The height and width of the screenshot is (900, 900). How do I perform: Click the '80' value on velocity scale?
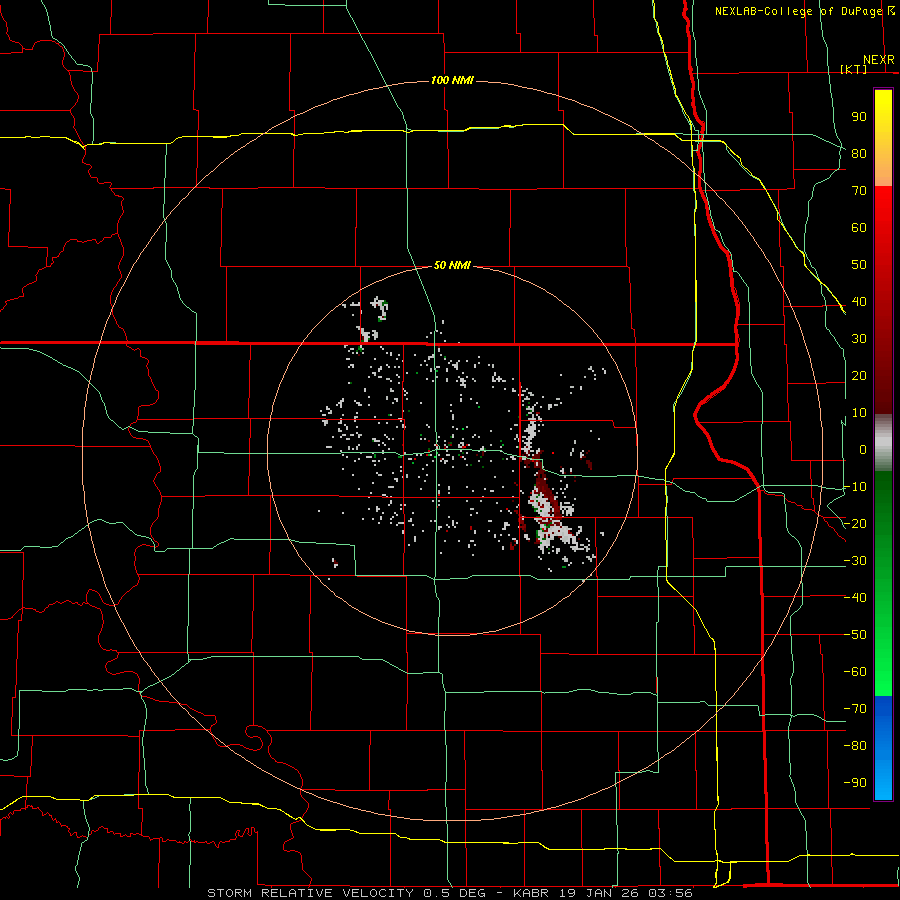(x=859, y=153)
